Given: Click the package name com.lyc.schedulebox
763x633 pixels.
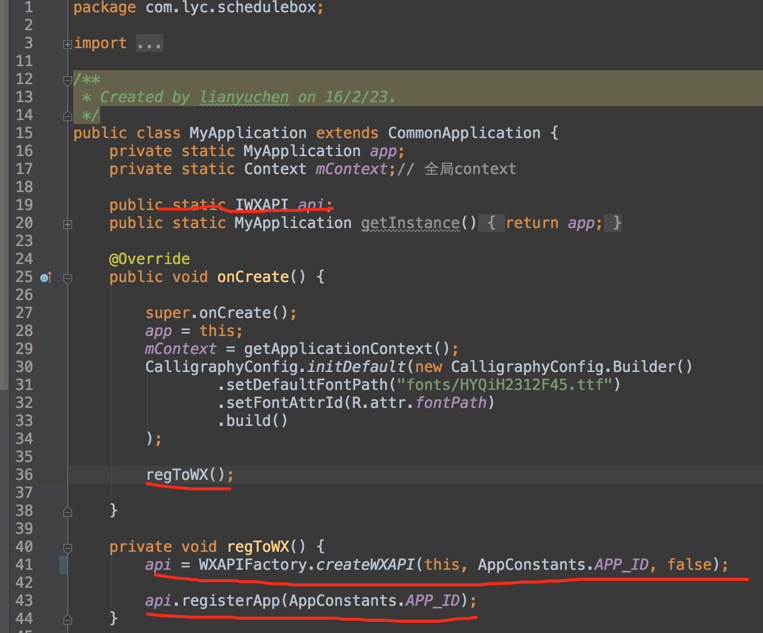Looking at the screenshot, I should [231, 8].
